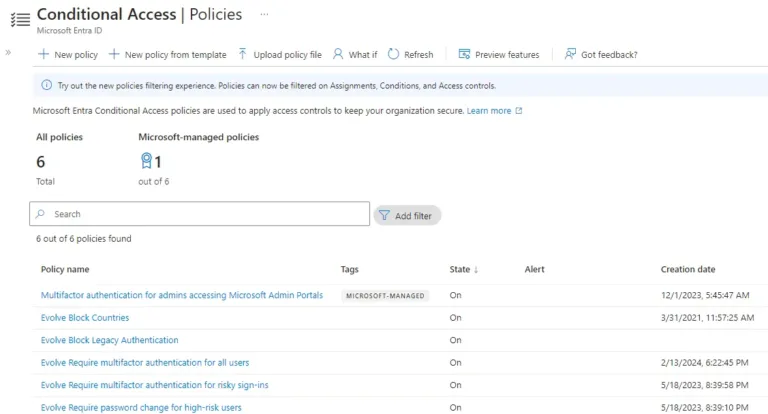This screenshot has width=768, height=414.
Task: Open Evolve Require password change for high-risk users
Action: click(x=141, y=408)
